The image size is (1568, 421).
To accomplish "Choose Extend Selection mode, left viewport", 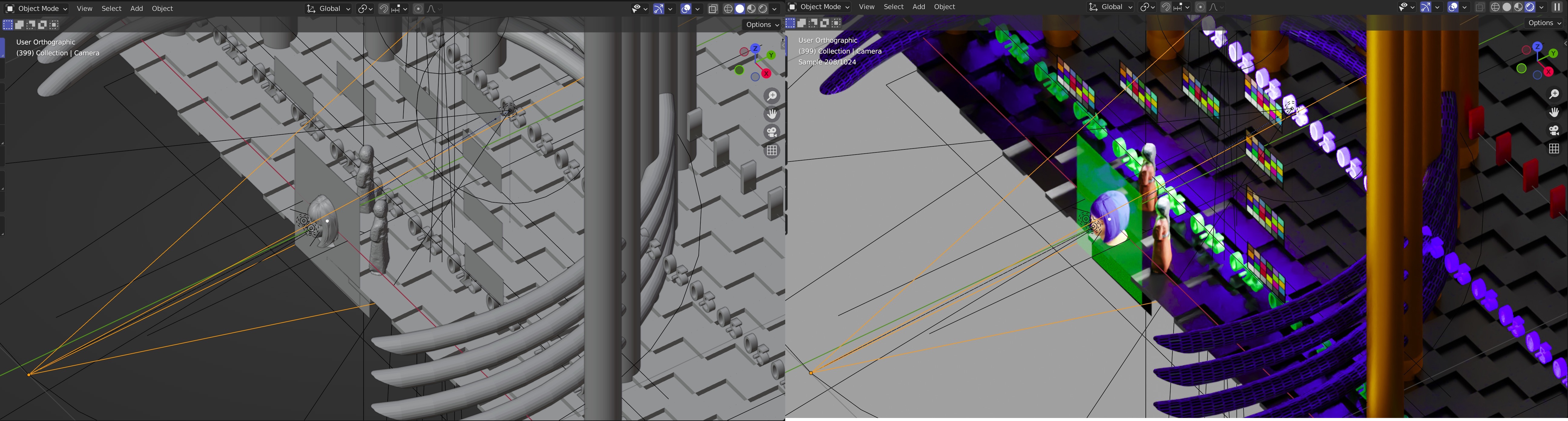I will [19, 25].
